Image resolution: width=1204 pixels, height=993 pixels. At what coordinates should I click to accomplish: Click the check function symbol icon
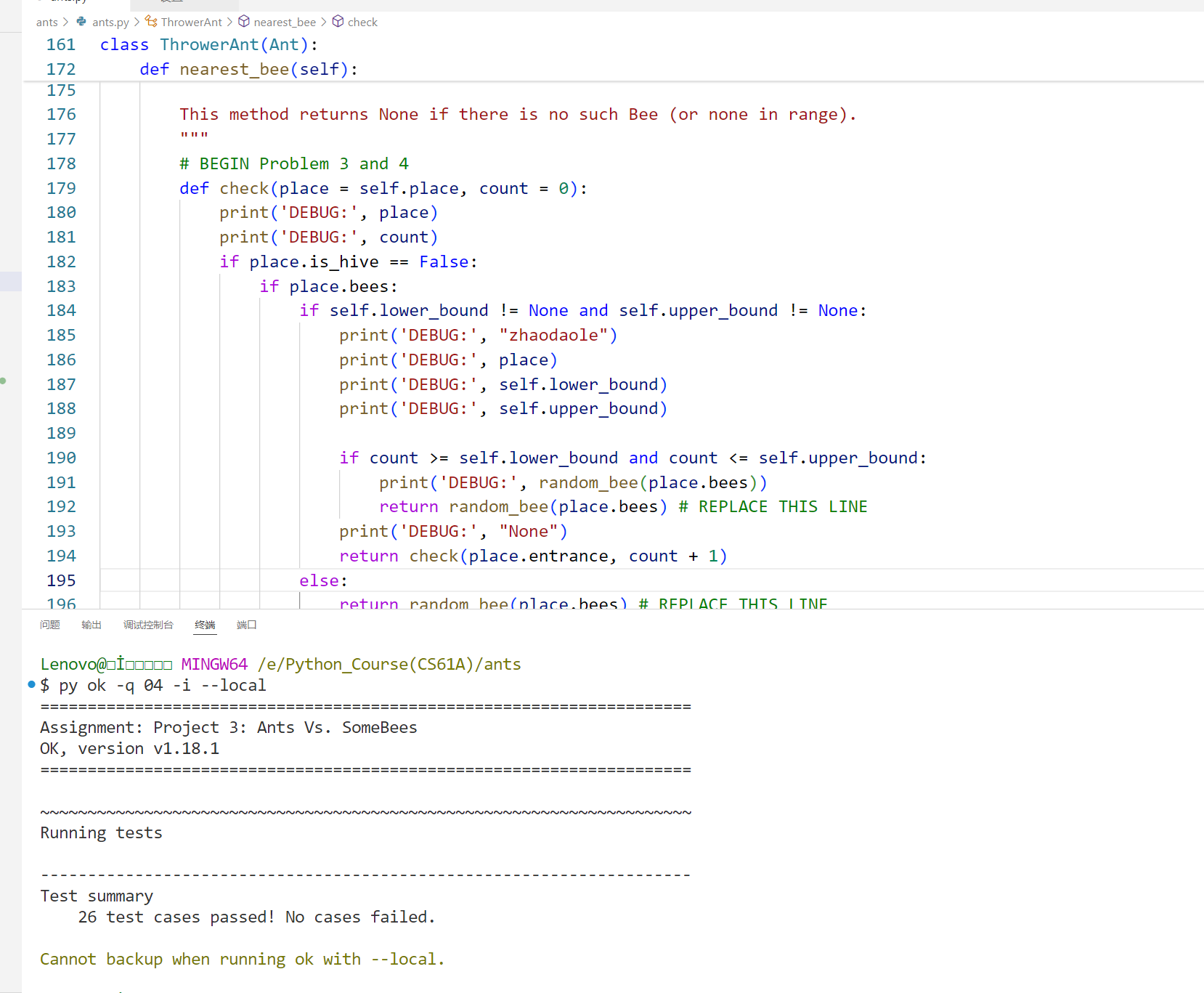point(338,22)
